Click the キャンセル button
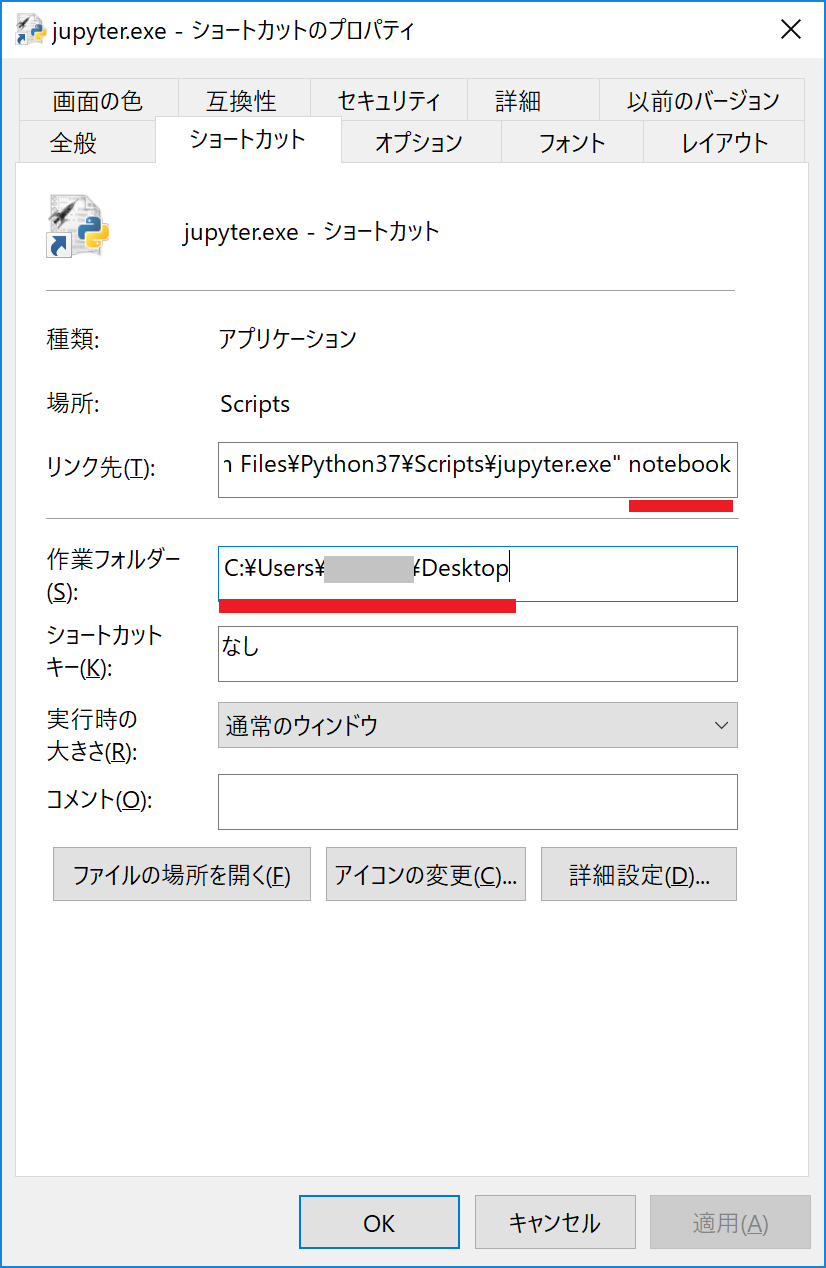This screenshot has height=1268, width=826. pyautogui.click(x=555, y=1222)
